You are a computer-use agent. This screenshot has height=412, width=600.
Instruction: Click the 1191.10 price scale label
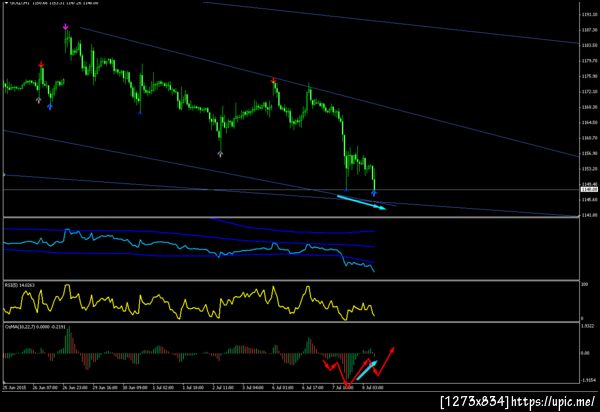(589, 15)
